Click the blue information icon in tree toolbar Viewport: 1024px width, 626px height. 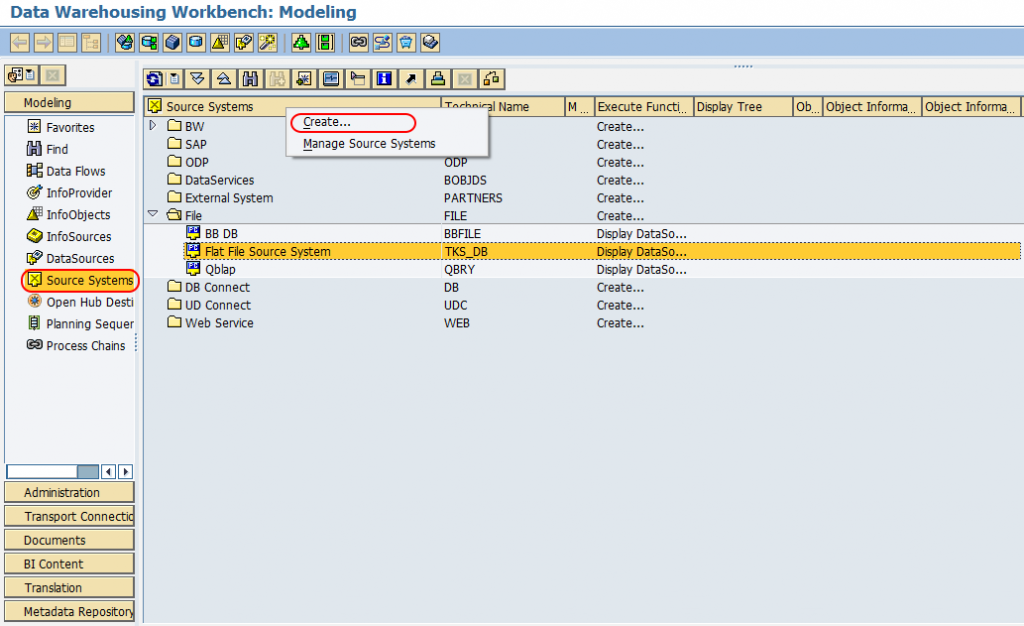(384, 78)
